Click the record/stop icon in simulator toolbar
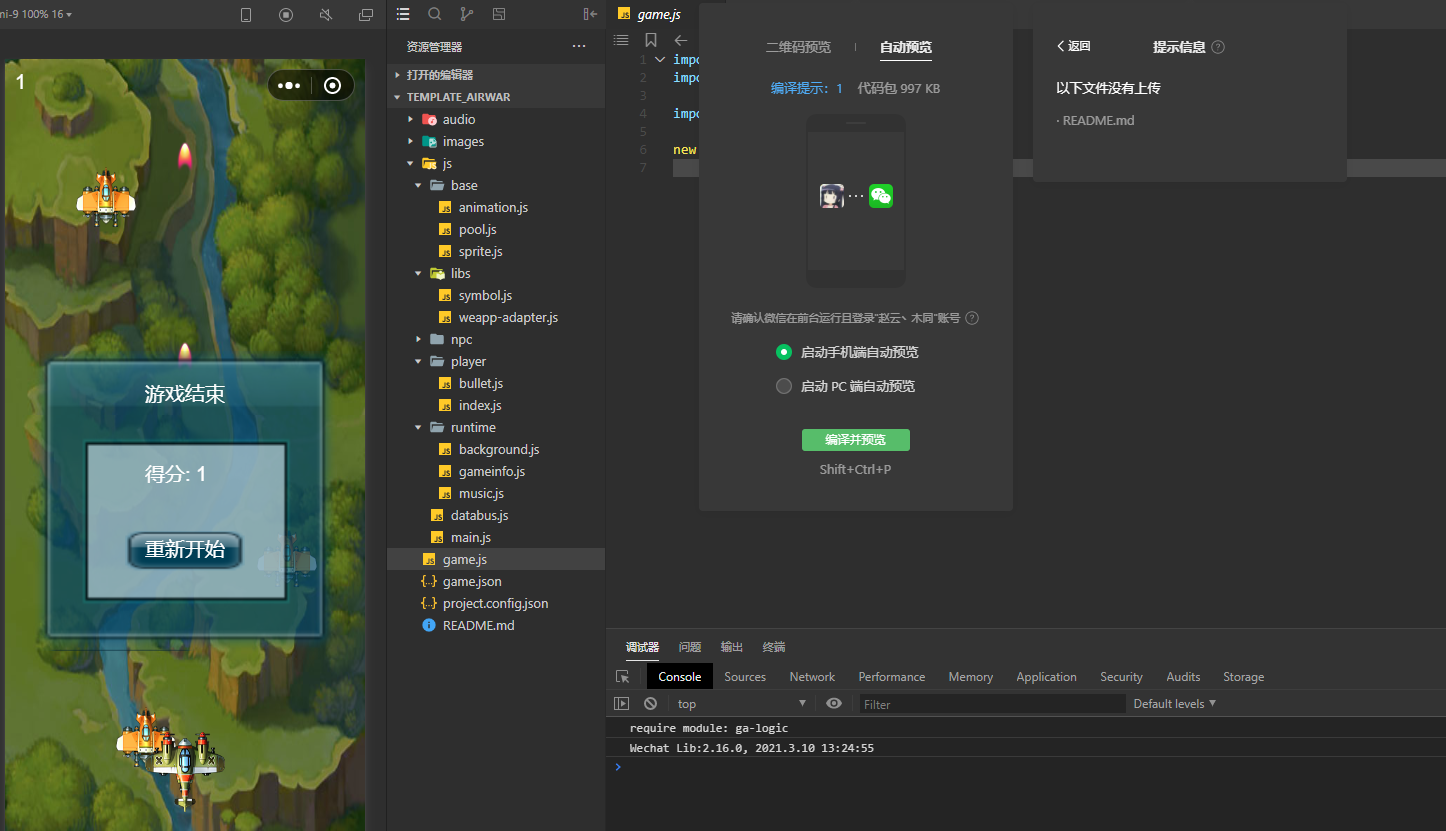The width and height of the screenshot is (1446, 831). (286, 15)
